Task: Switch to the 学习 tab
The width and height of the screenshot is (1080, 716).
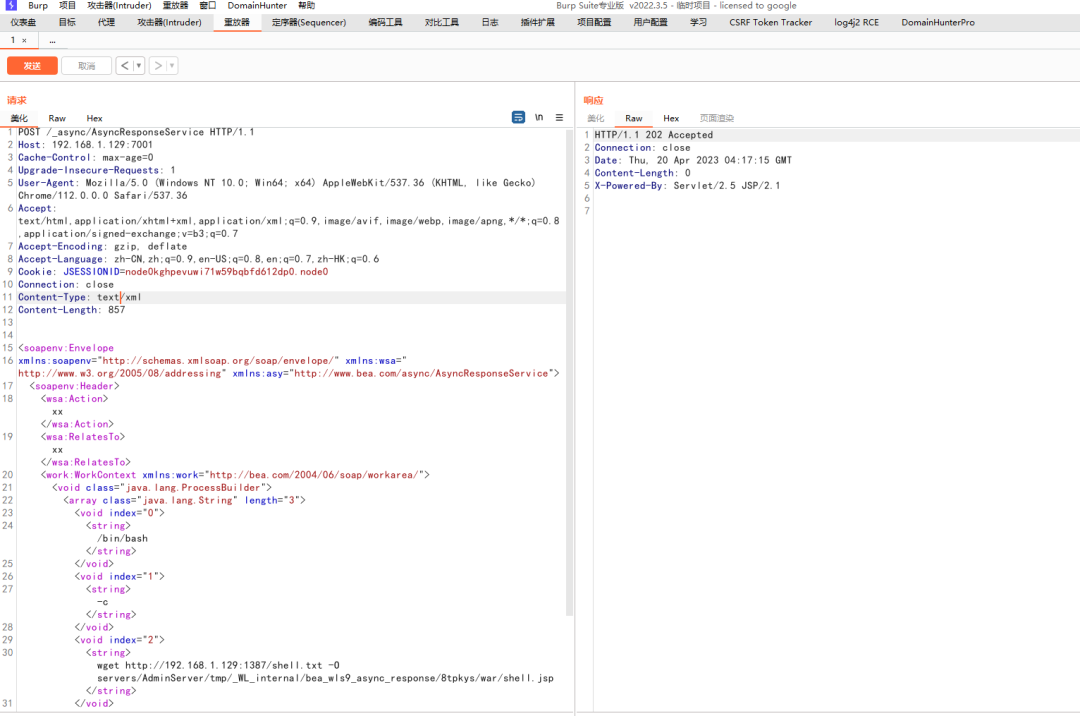Action: click(698, 23)
